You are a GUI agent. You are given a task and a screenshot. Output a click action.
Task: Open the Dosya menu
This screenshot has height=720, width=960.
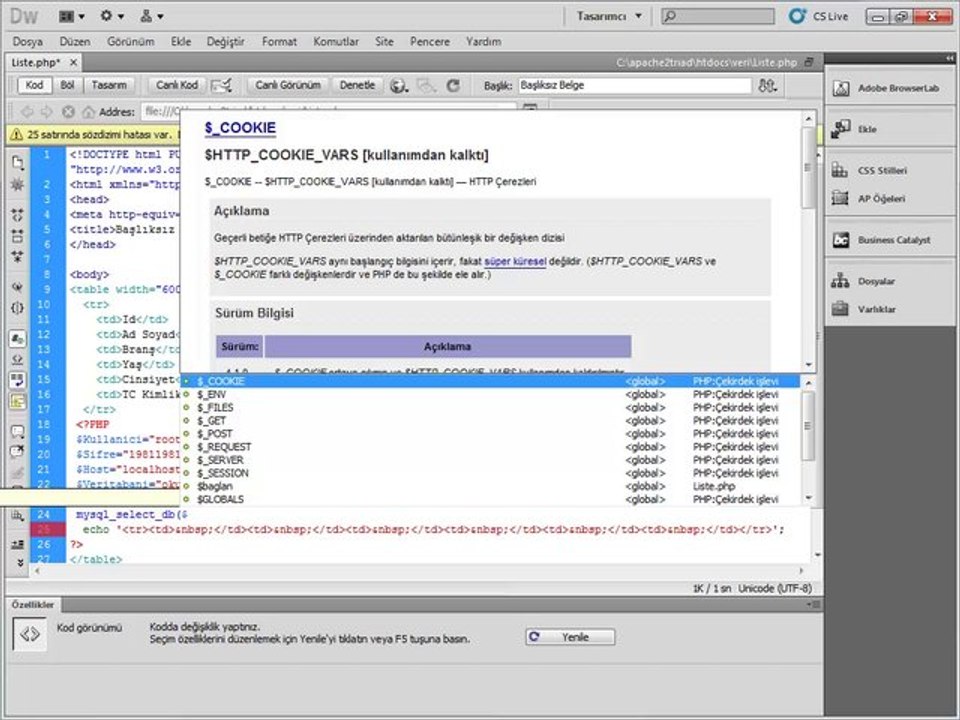(x=28, y=42)
